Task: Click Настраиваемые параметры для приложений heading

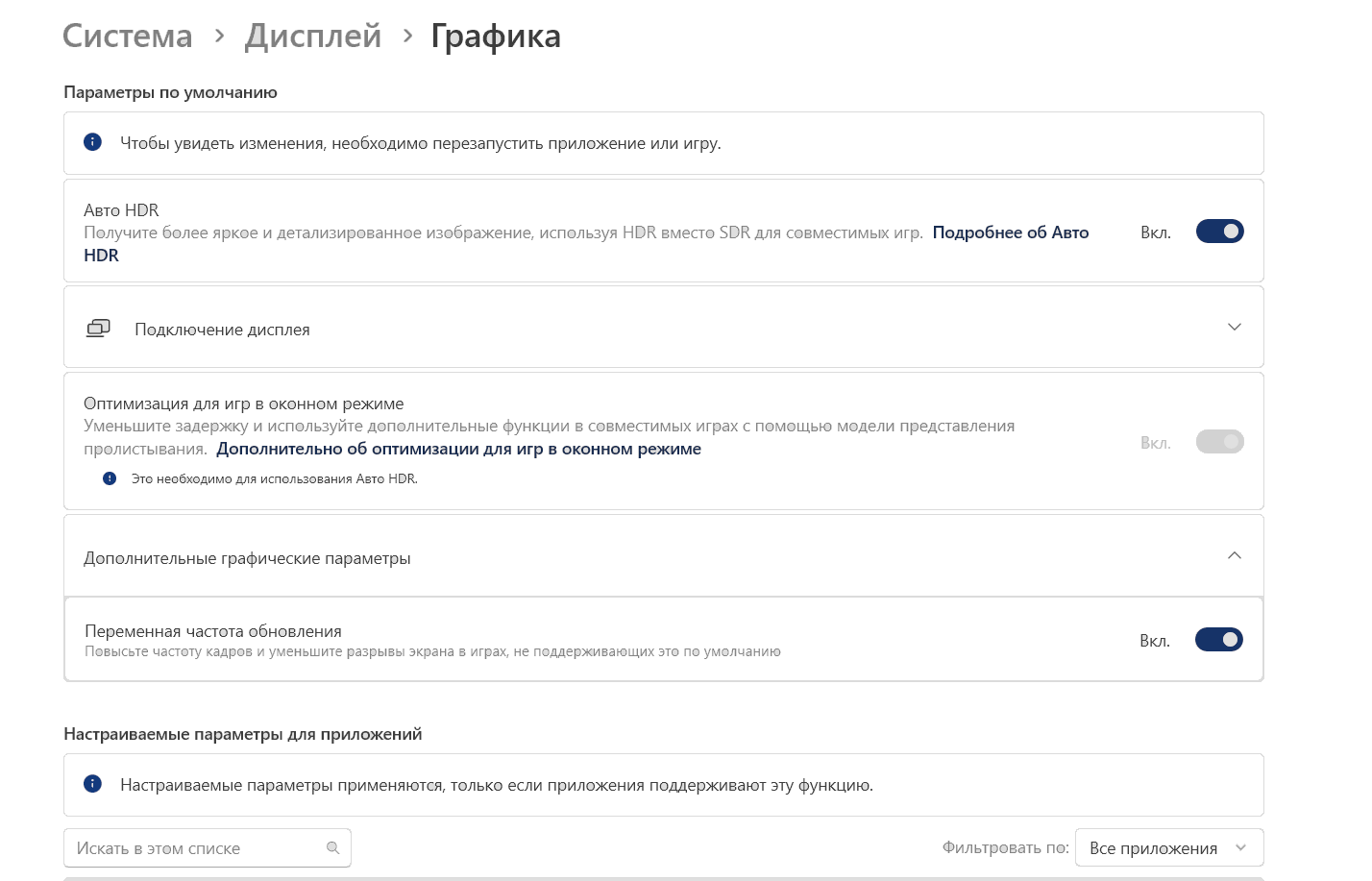Action: pos(242,734)
